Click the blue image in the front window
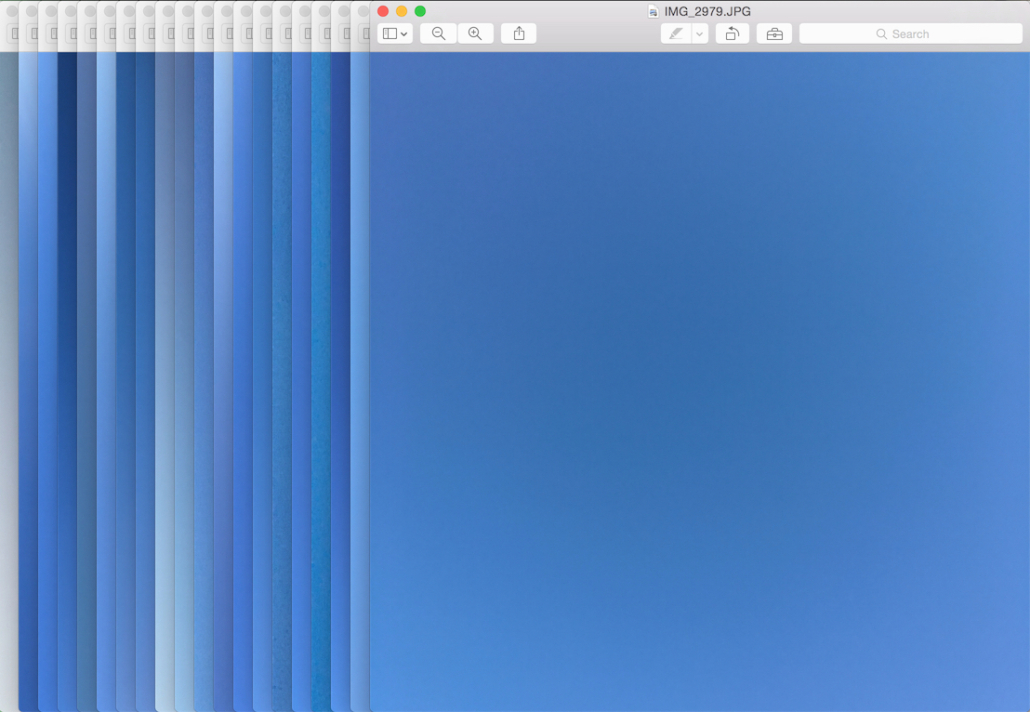The width and height of the screenshot is (1030, 712). point(699,380)
